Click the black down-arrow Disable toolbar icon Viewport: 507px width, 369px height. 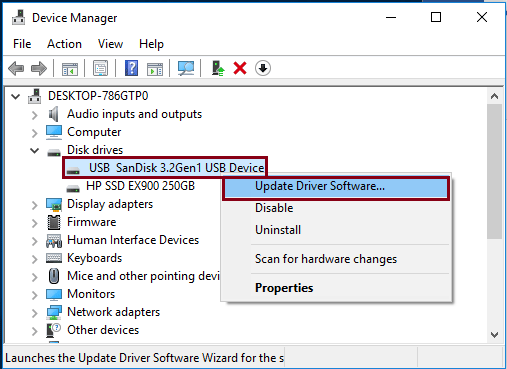[x=263, y=68]
